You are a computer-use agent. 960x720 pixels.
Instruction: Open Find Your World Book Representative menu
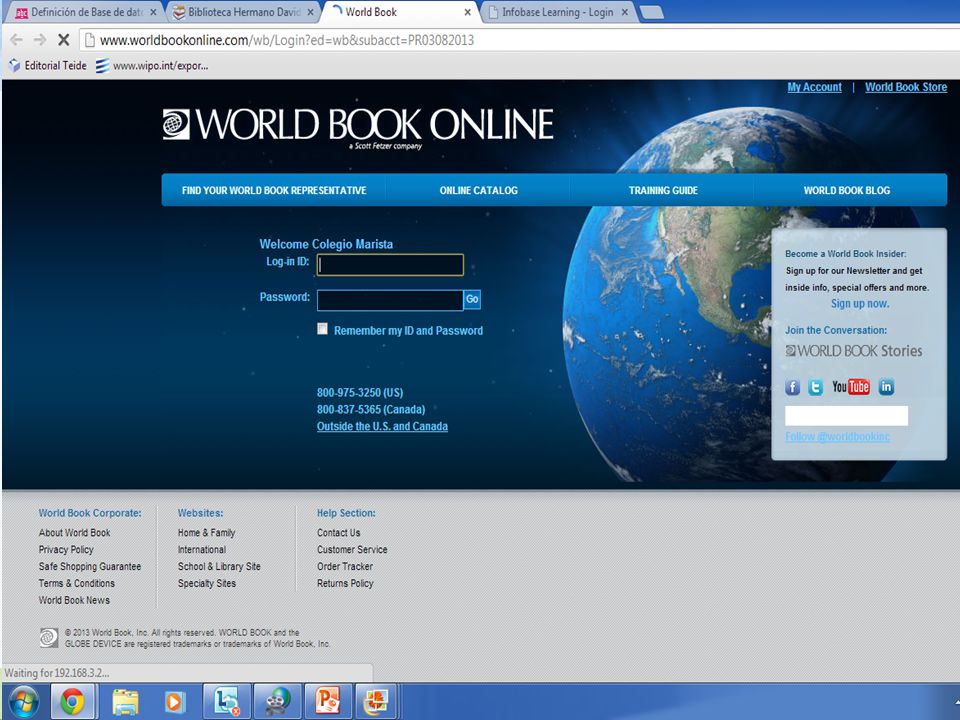coord(274,190)
